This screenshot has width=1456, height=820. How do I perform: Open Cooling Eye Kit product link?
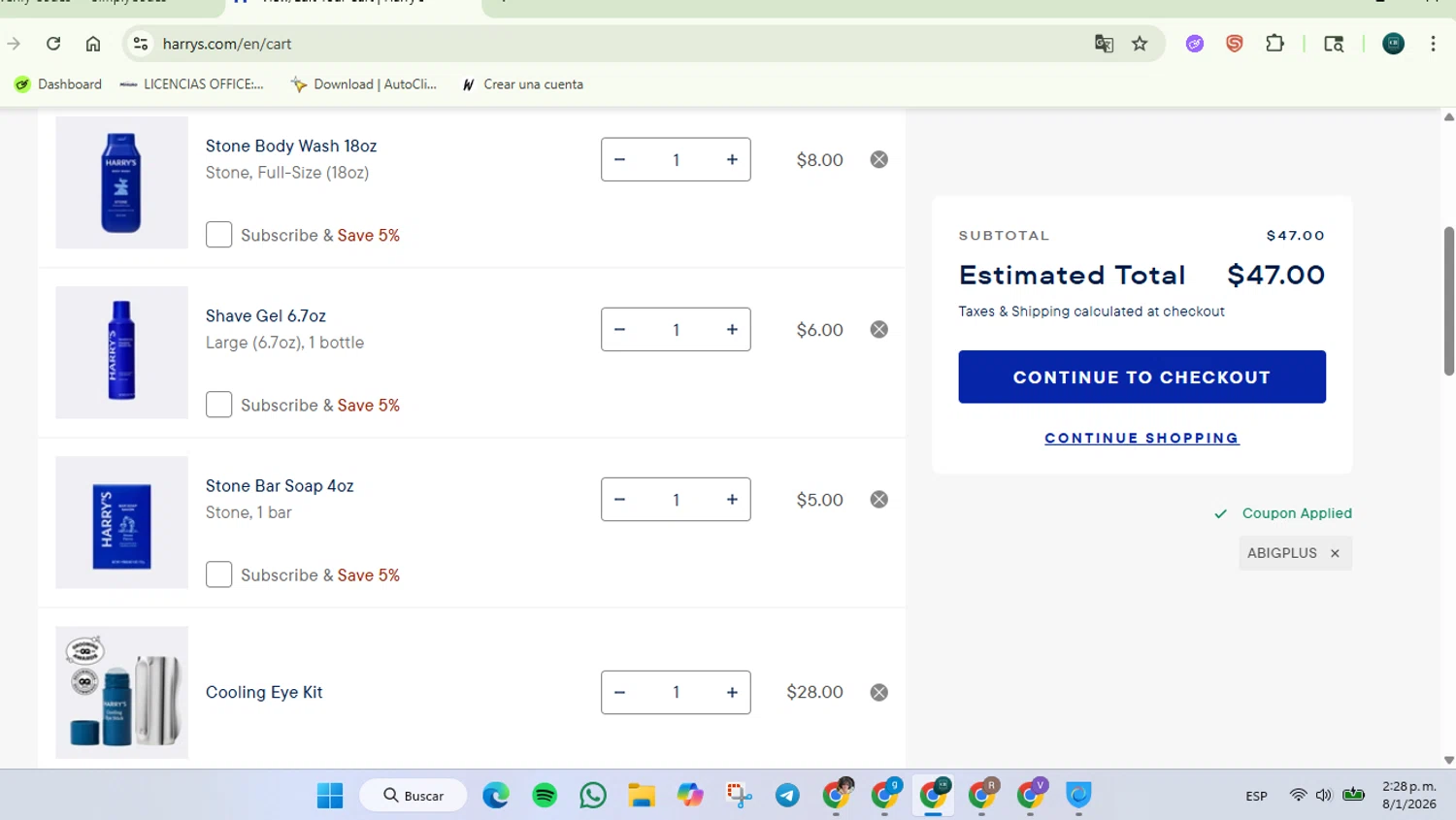[x=264, y=692]
